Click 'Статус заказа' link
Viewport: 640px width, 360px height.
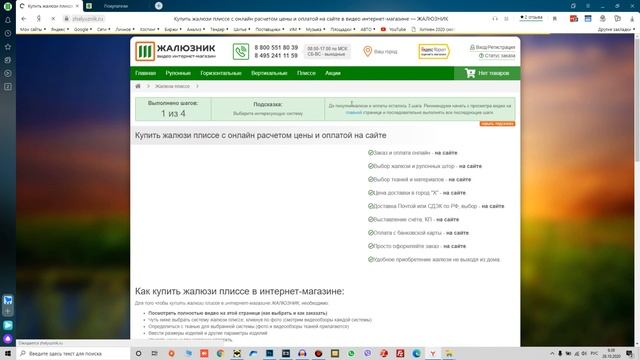pyautogui.click(x=497, y=56)
